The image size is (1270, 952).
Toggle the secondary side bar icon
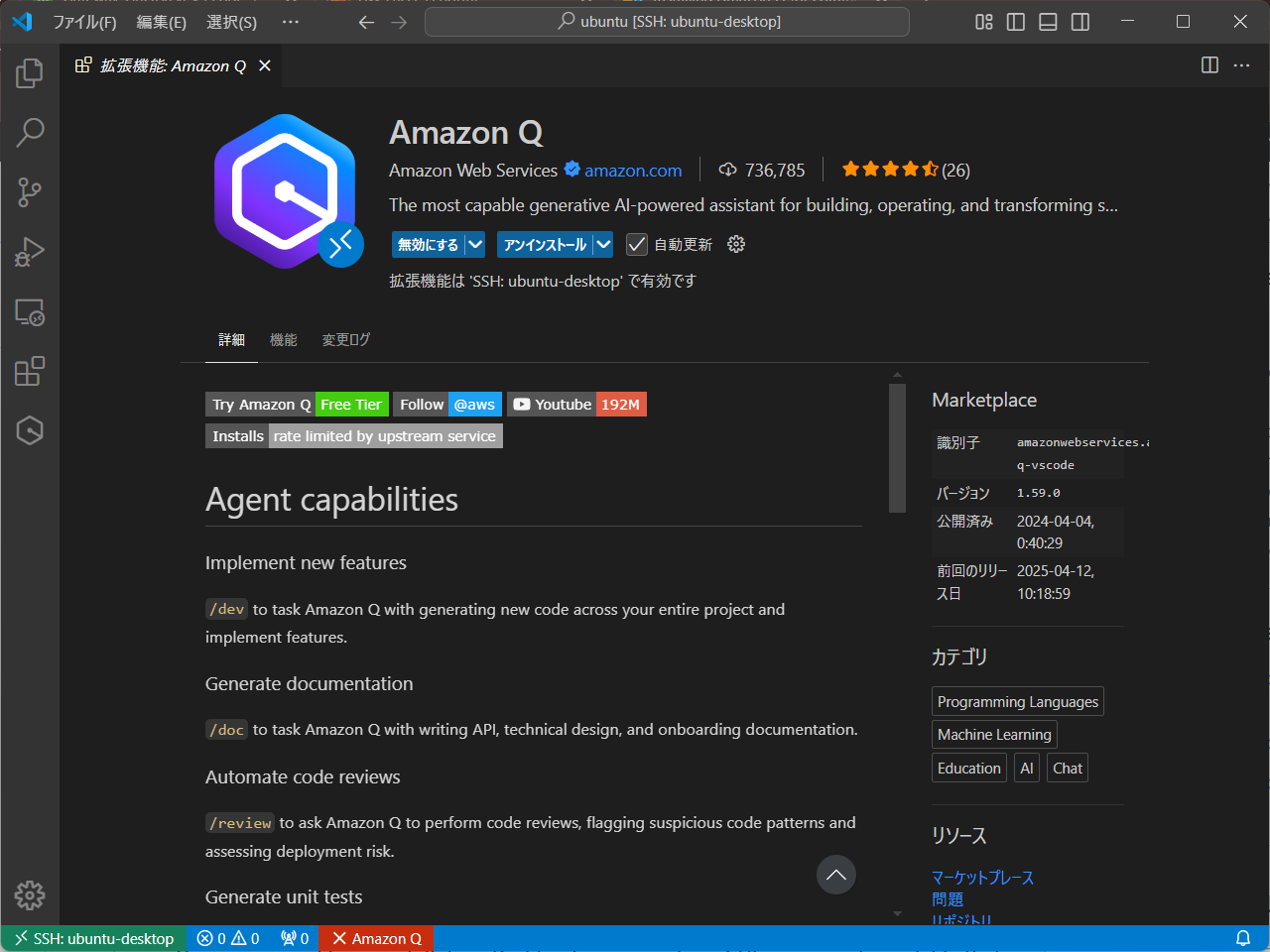pos(1080,22)
